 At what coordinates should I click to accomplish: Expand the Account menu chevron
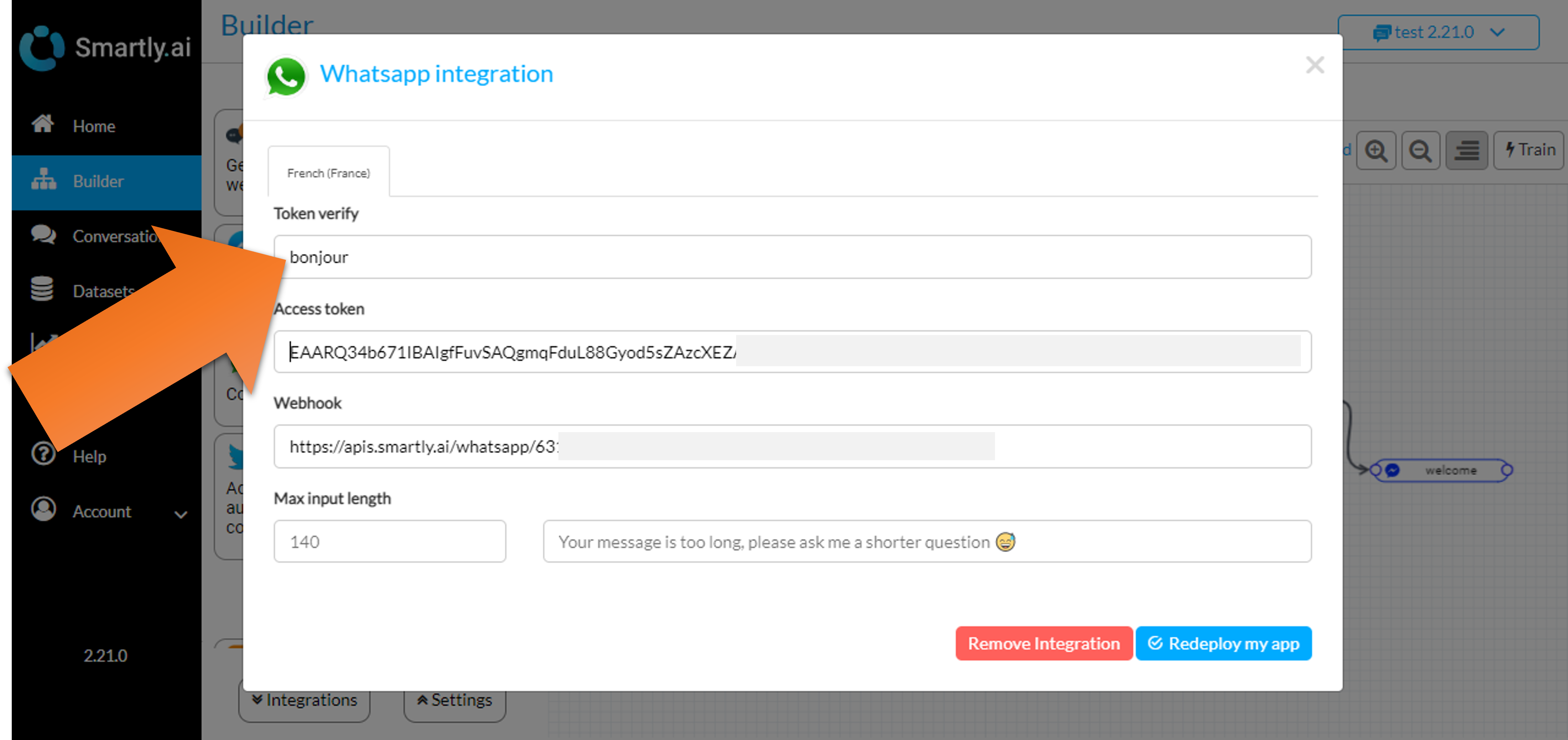pyautogui.click(x=181, y=514)
